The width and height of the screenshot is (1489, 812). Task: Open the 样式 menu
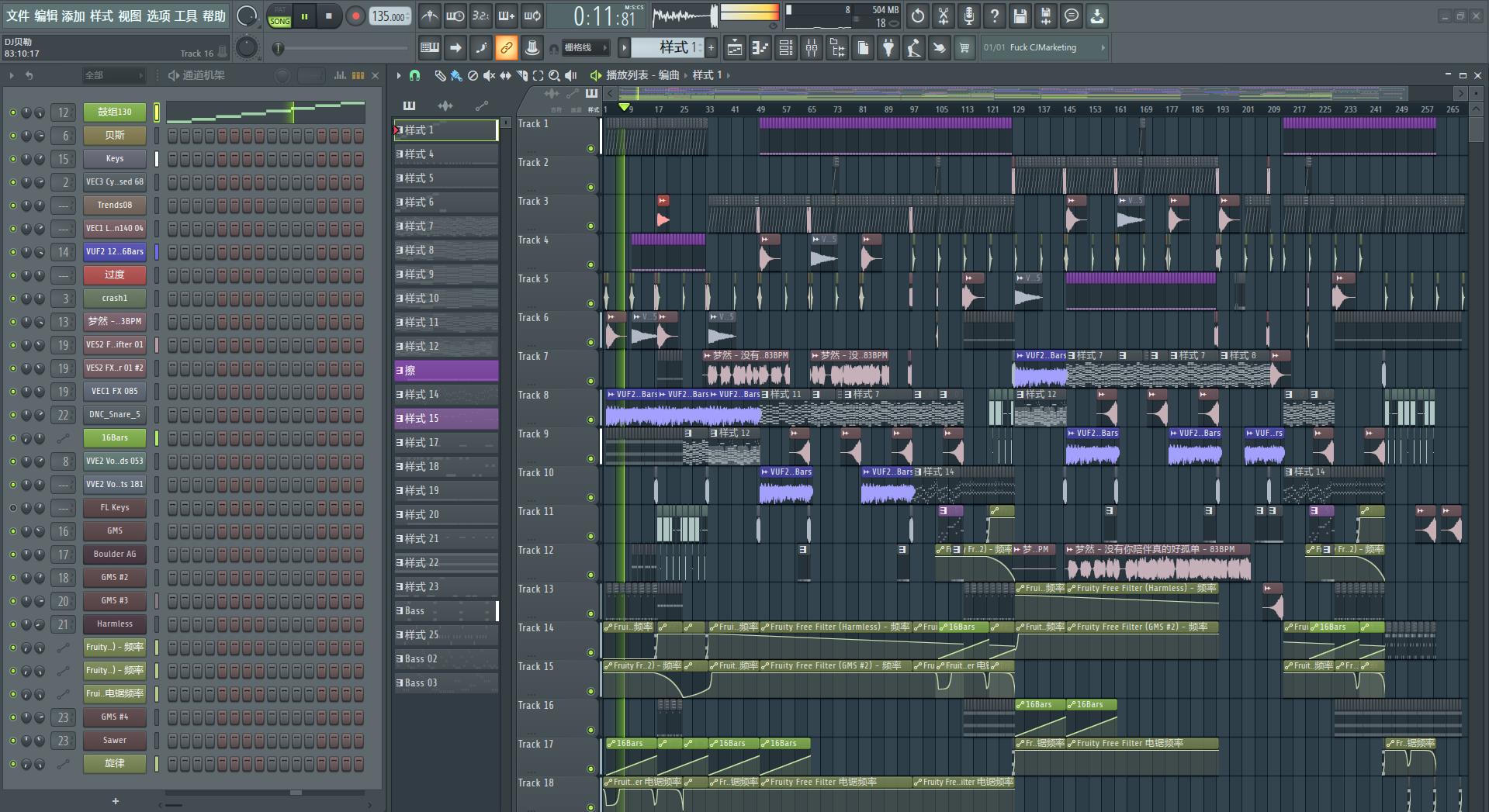click(101, 16)
